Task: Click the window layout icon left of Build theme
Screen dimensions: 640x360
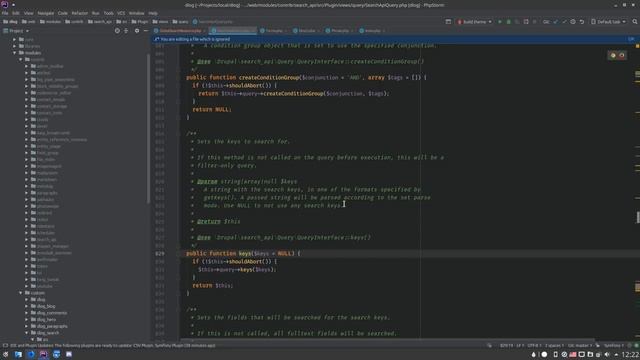Action: (448, 22)
